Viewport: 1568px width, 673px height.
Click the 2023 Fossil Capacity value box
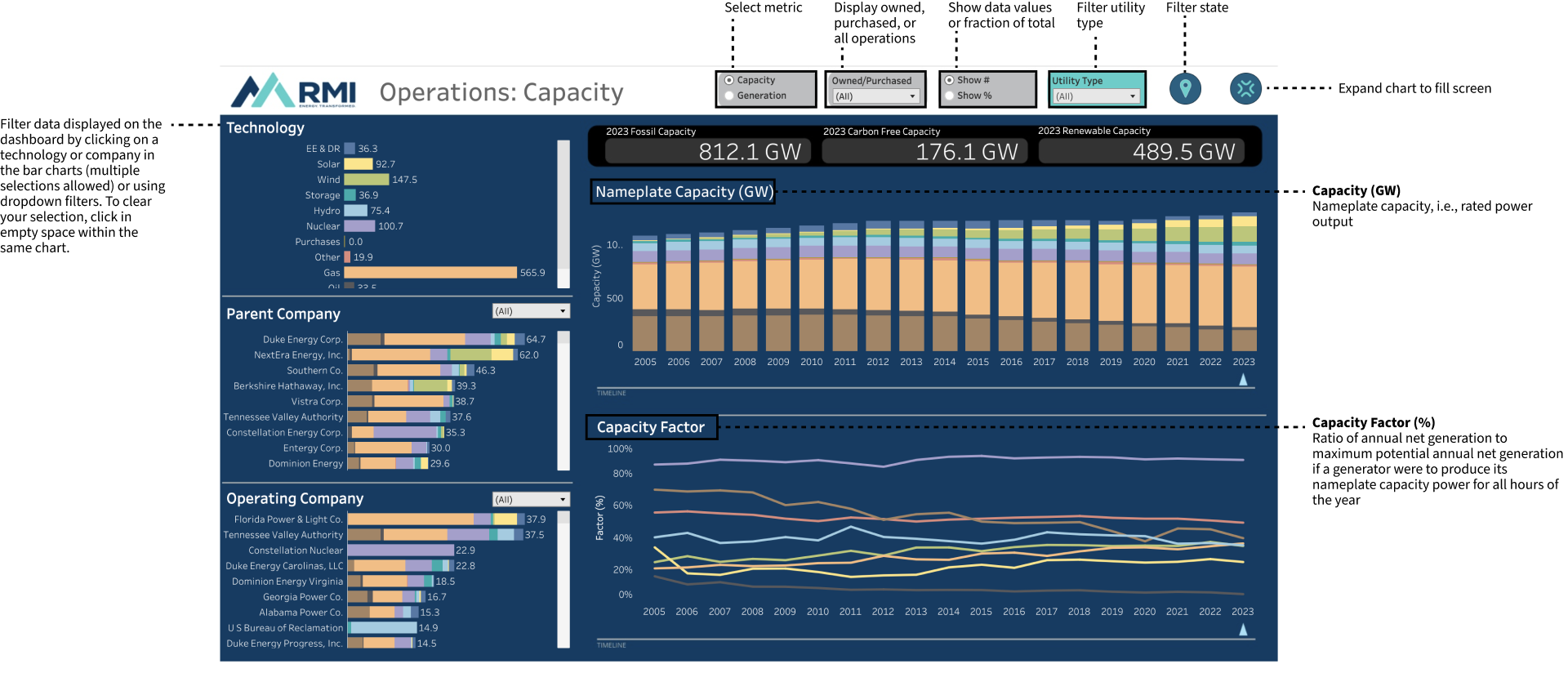coord(707,151)
